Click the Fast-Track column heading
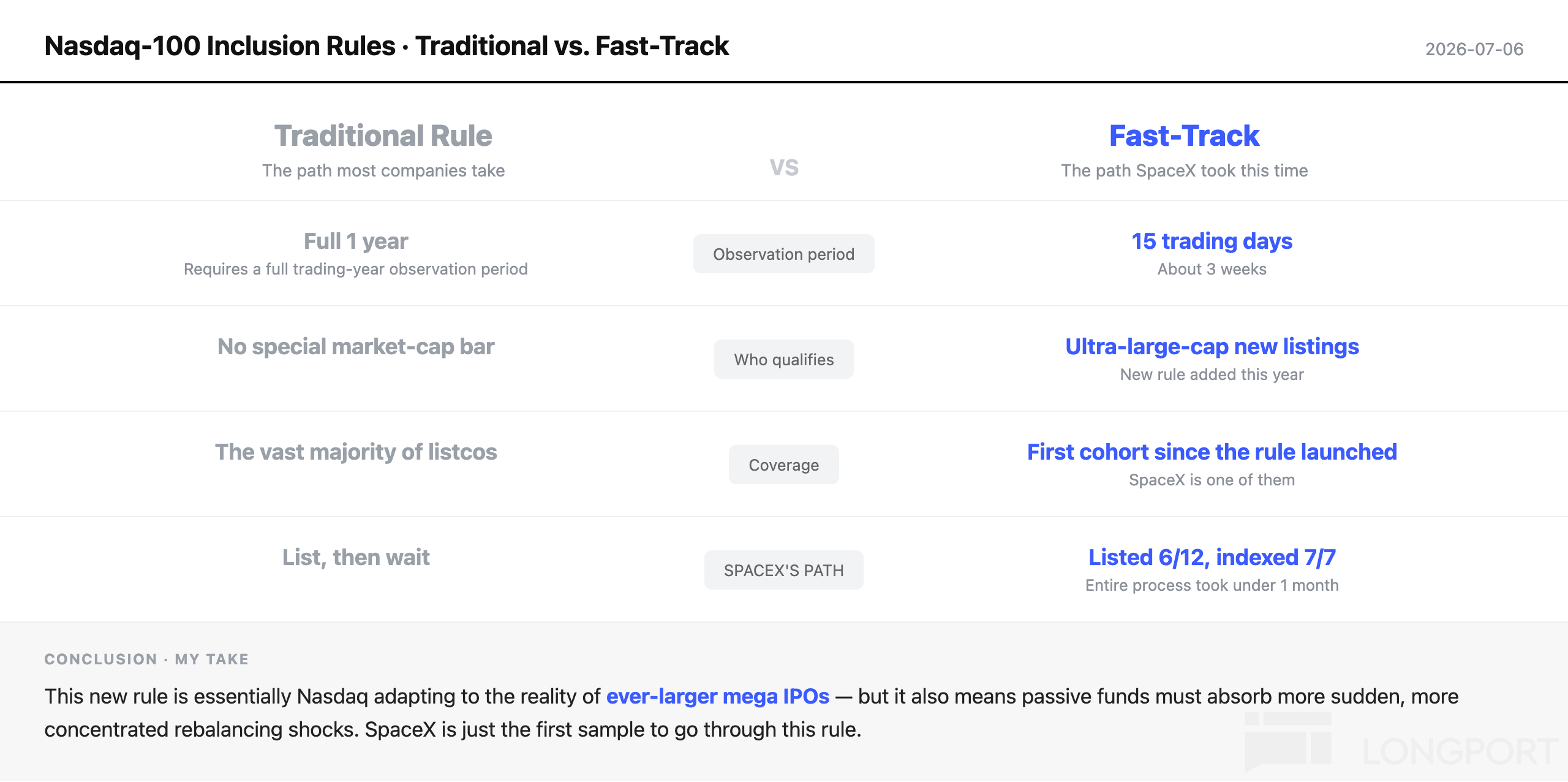 pos(1184,135)
